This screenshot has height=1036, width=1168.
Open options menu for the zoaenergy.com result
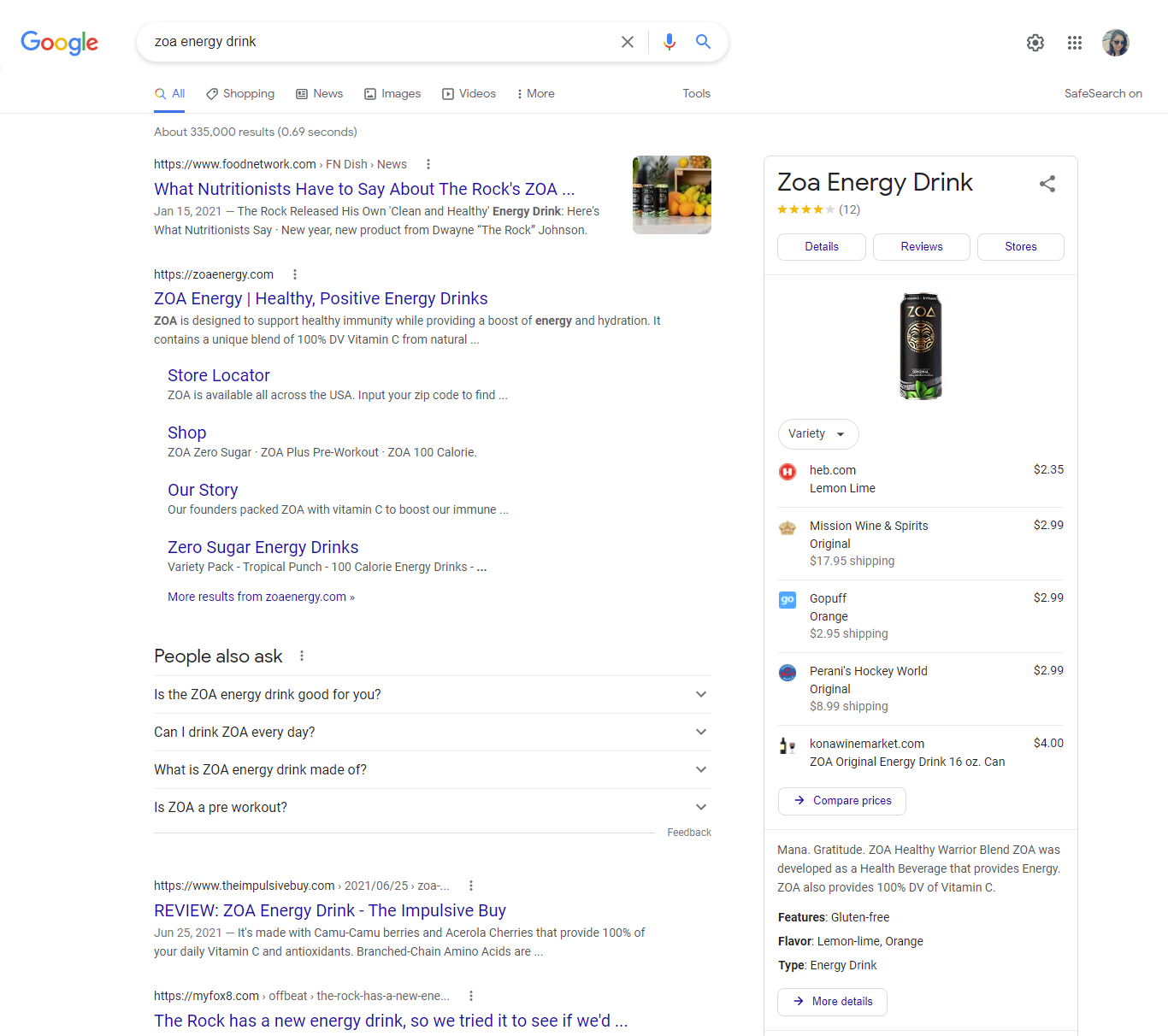pos(295,274)
